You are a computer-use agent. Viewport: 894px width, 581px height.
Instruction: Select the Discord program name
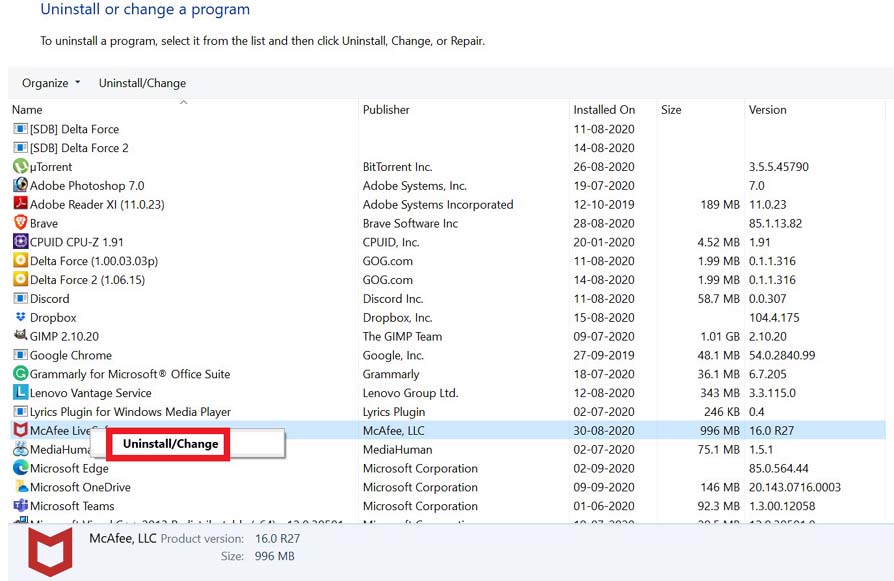click(x=49, y=299)
